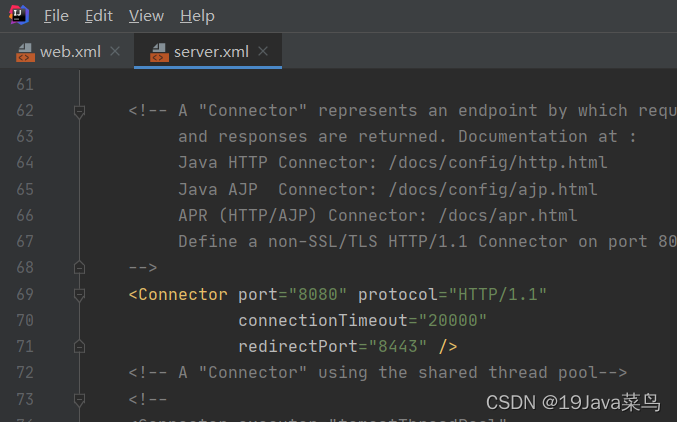Click the port value "8080"
Screen dimensions: 677x422
click(318, 295)
